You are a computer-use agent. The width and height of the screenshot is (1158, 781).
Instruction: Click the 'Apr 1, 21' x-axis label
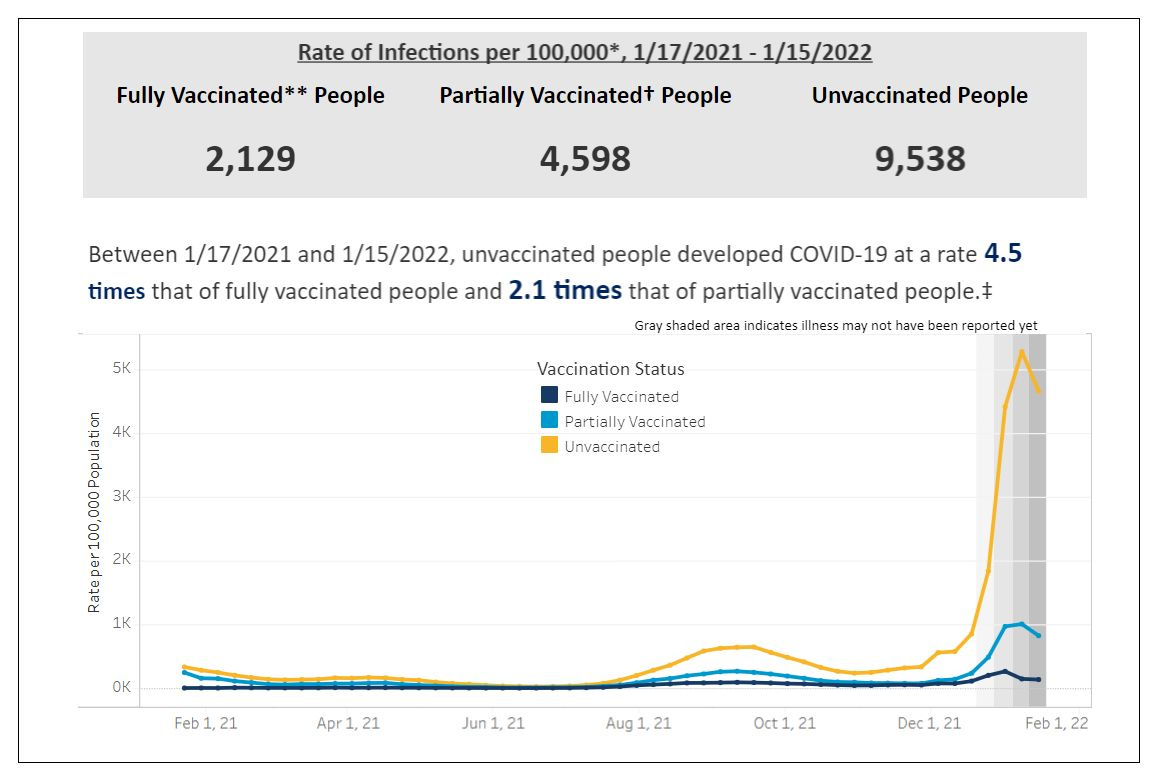(x=349, y=723)
